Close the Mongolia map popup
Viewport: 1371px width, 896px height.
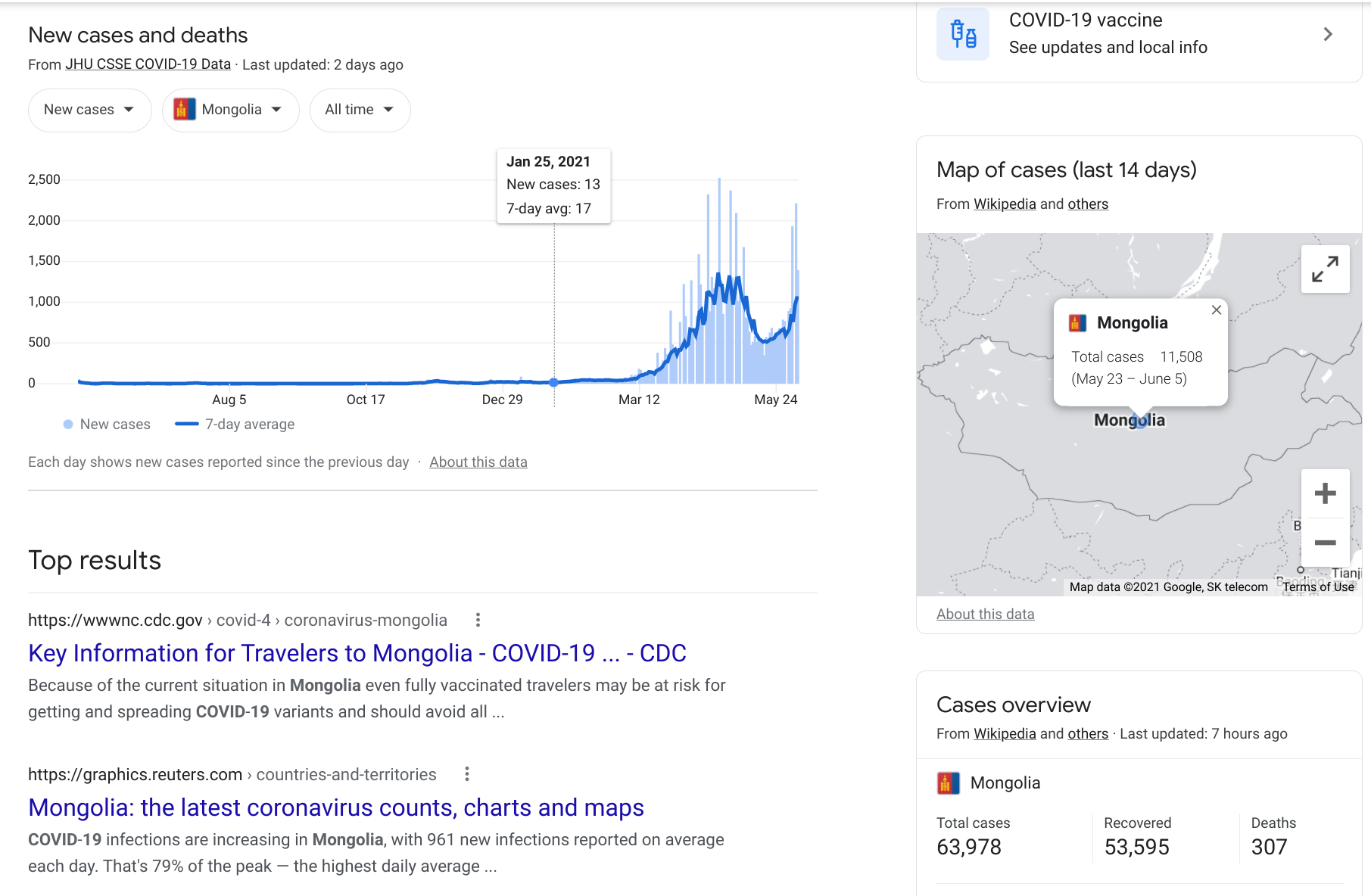click(1216, 310)
